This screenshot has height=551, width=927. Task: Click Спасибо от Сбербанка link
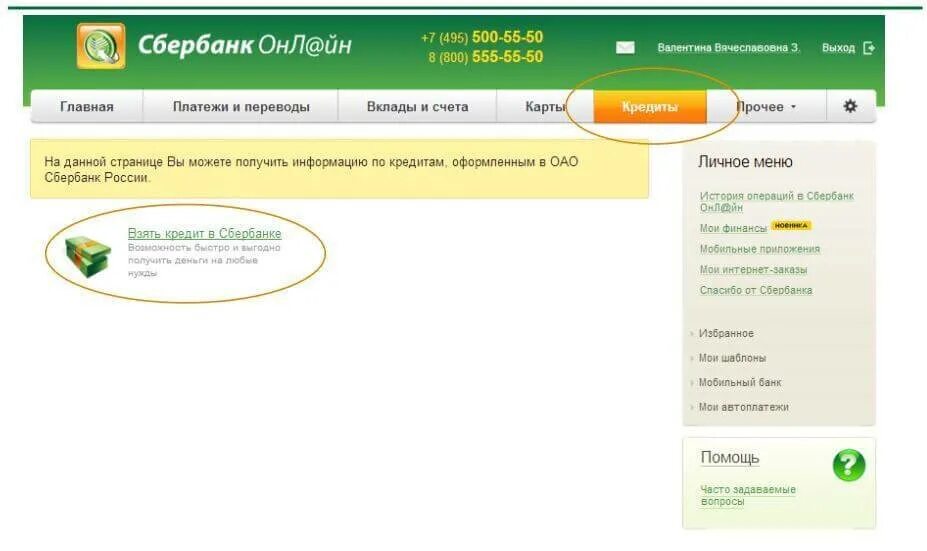(756, 290)
